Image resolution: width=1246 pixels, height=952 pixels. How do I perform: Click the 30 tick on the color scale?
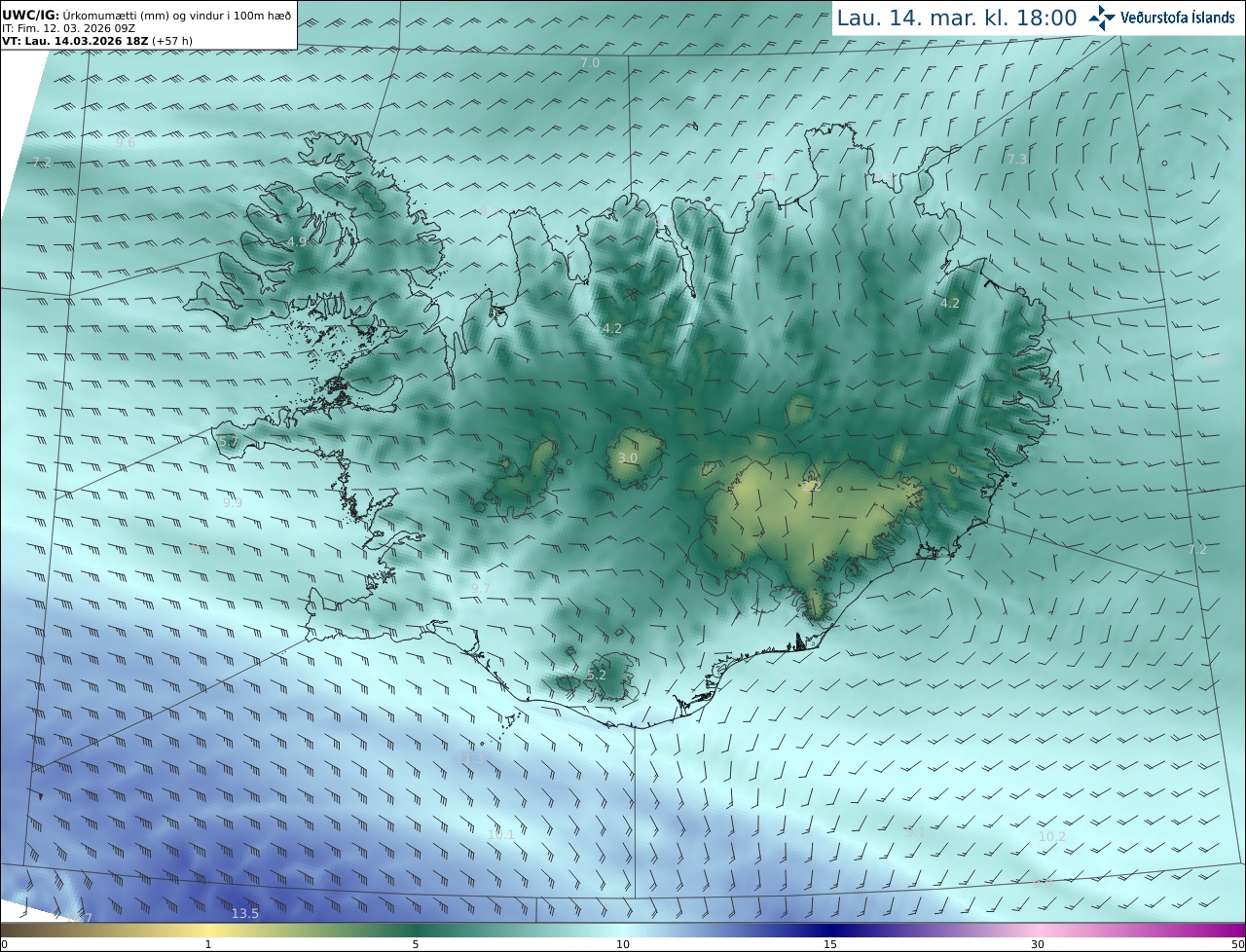click(1038, 944)
